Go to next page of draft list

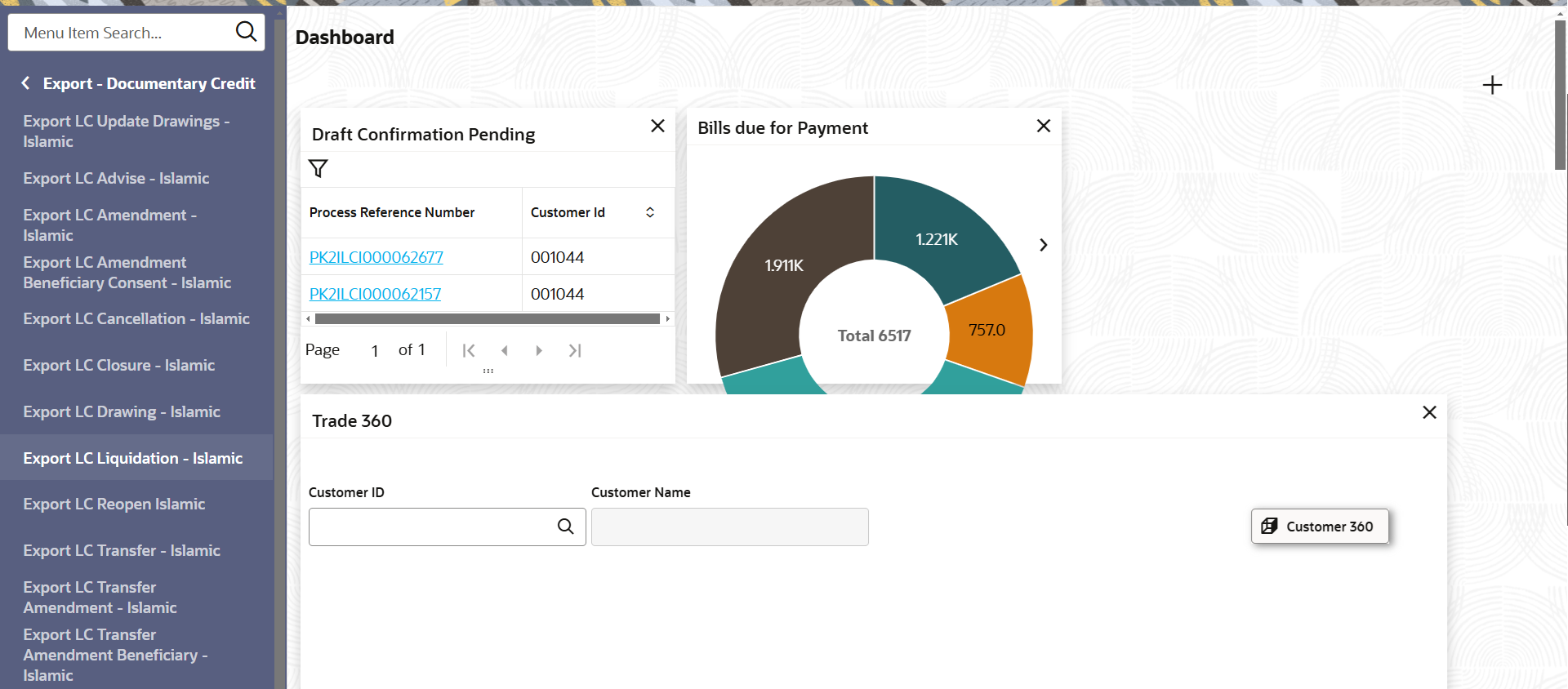point(539,350)
